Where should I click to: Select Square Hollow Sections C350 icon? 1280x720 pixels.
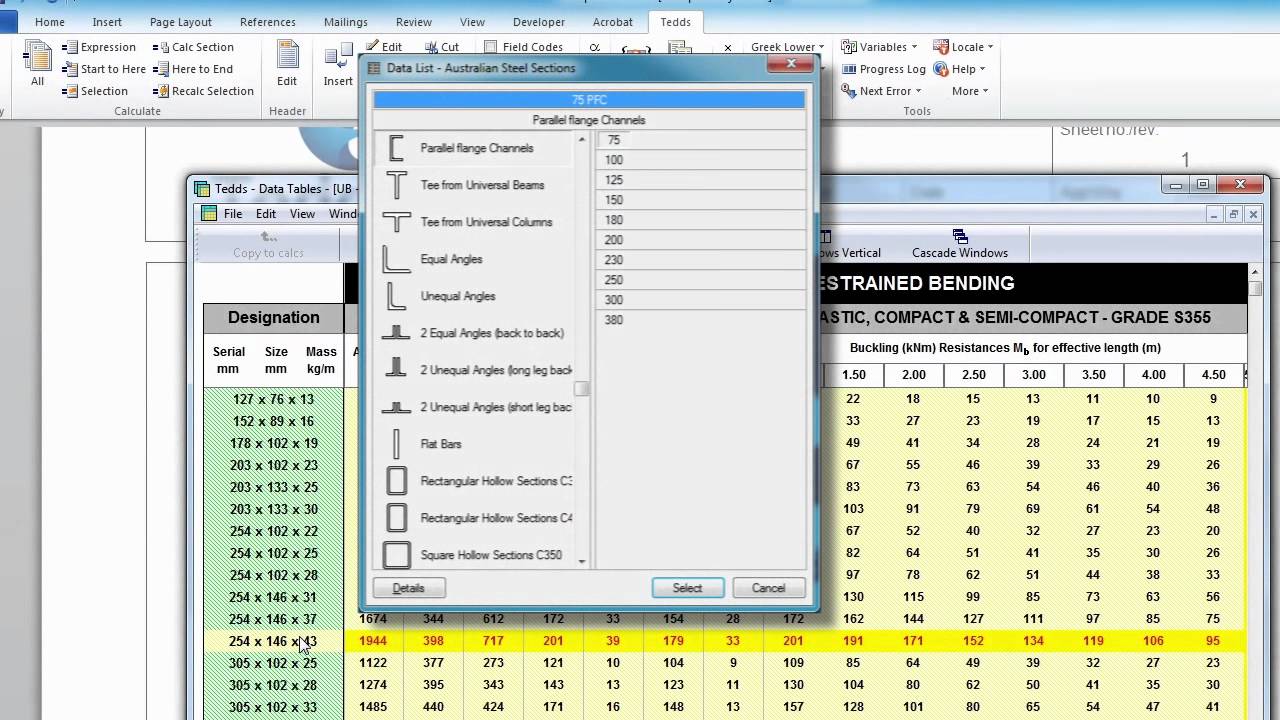tap(397, 555)
